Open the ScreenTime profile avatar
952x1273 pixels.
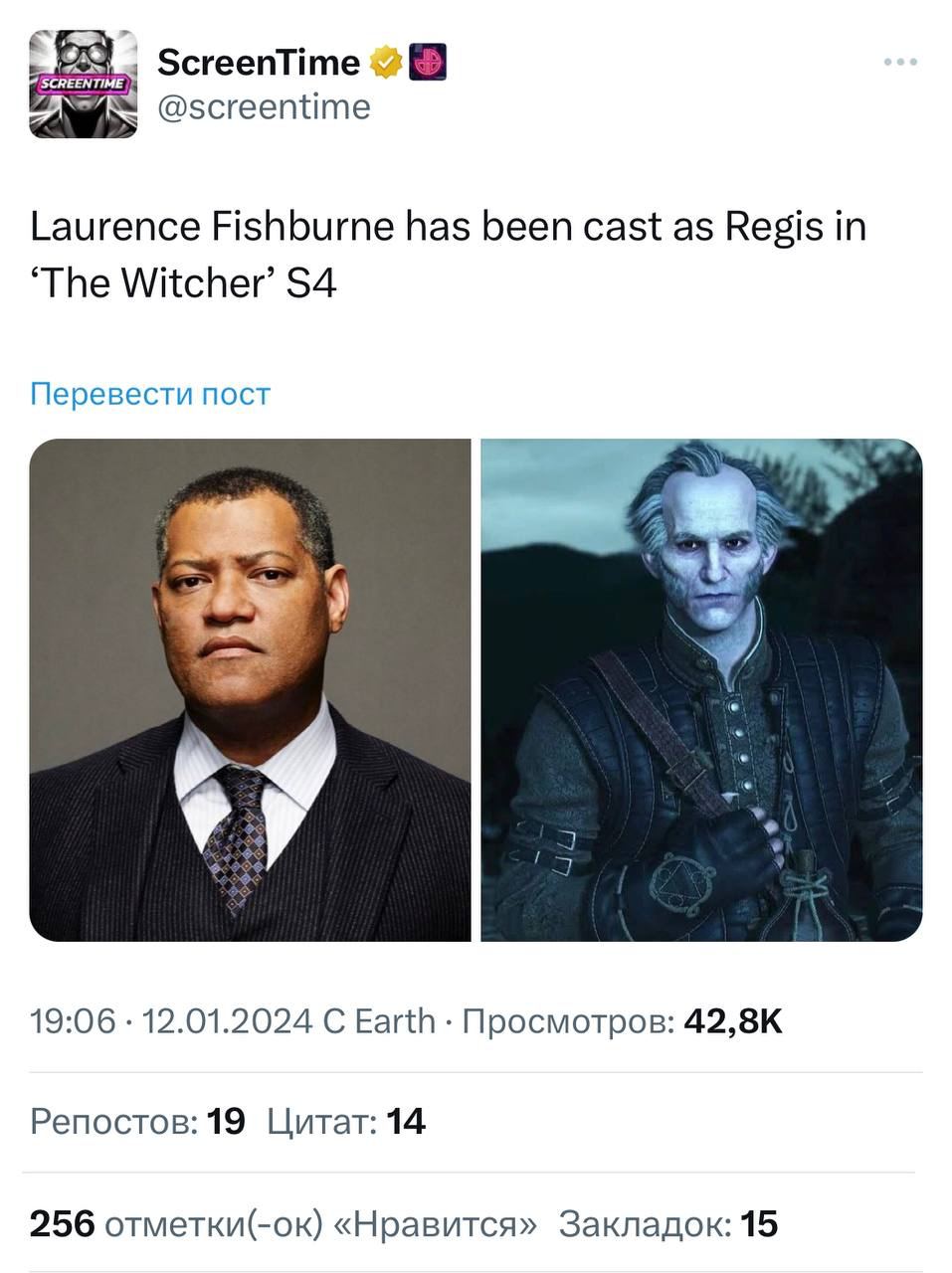84,84
